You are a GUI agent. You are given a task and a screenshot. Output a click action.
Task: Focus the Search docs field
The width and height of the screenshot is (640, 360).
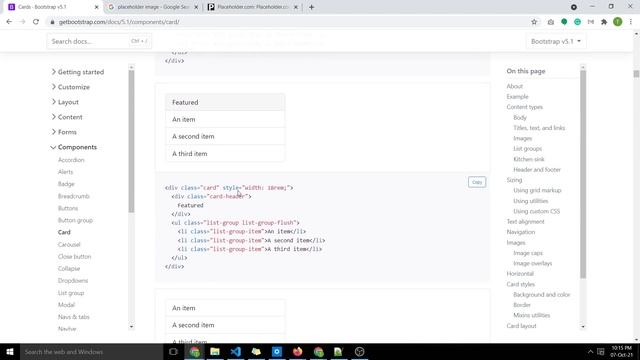99,41
